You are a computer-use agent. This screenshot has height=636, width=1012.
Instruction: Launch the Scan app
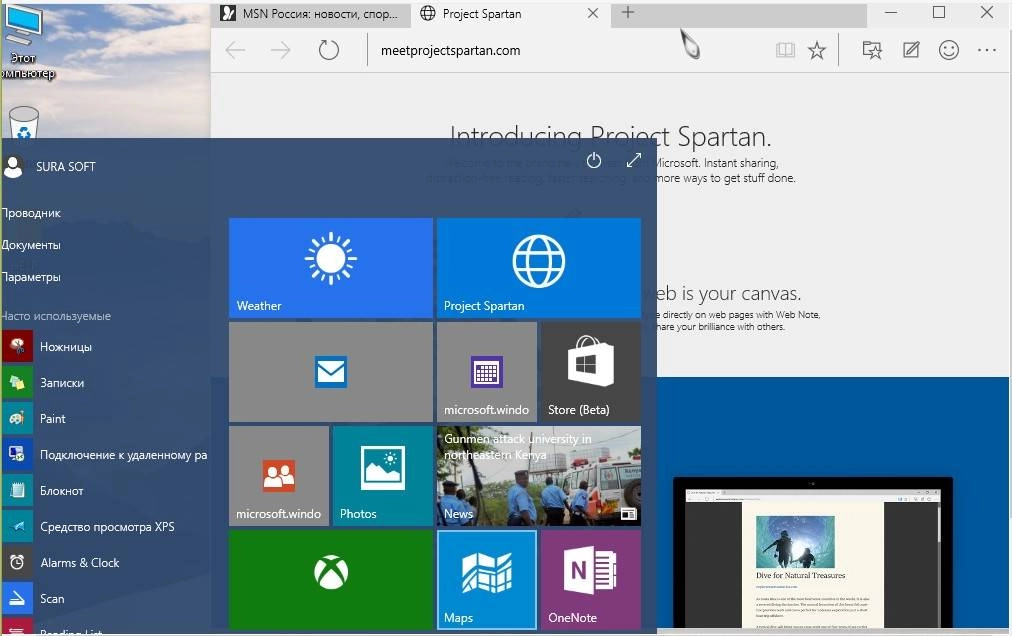106,599
